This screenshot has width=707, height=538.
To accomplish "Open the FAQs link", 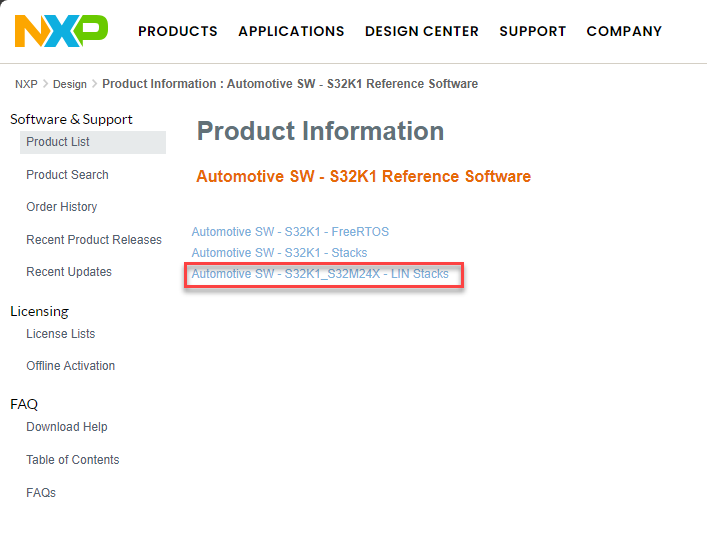I will [x=41, y=493].
